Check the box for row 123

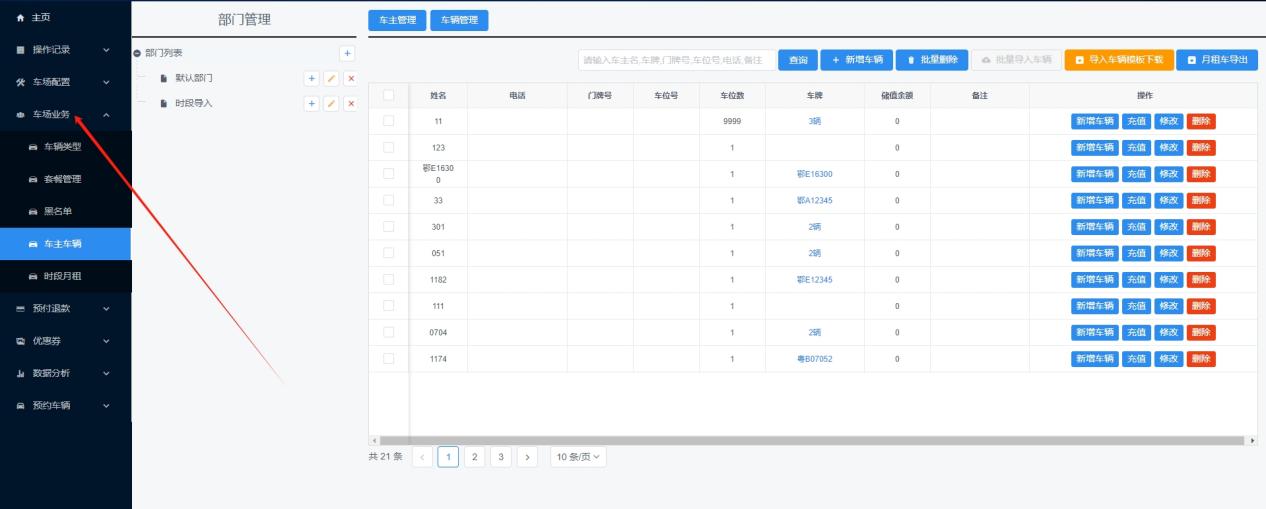point(388,147)
